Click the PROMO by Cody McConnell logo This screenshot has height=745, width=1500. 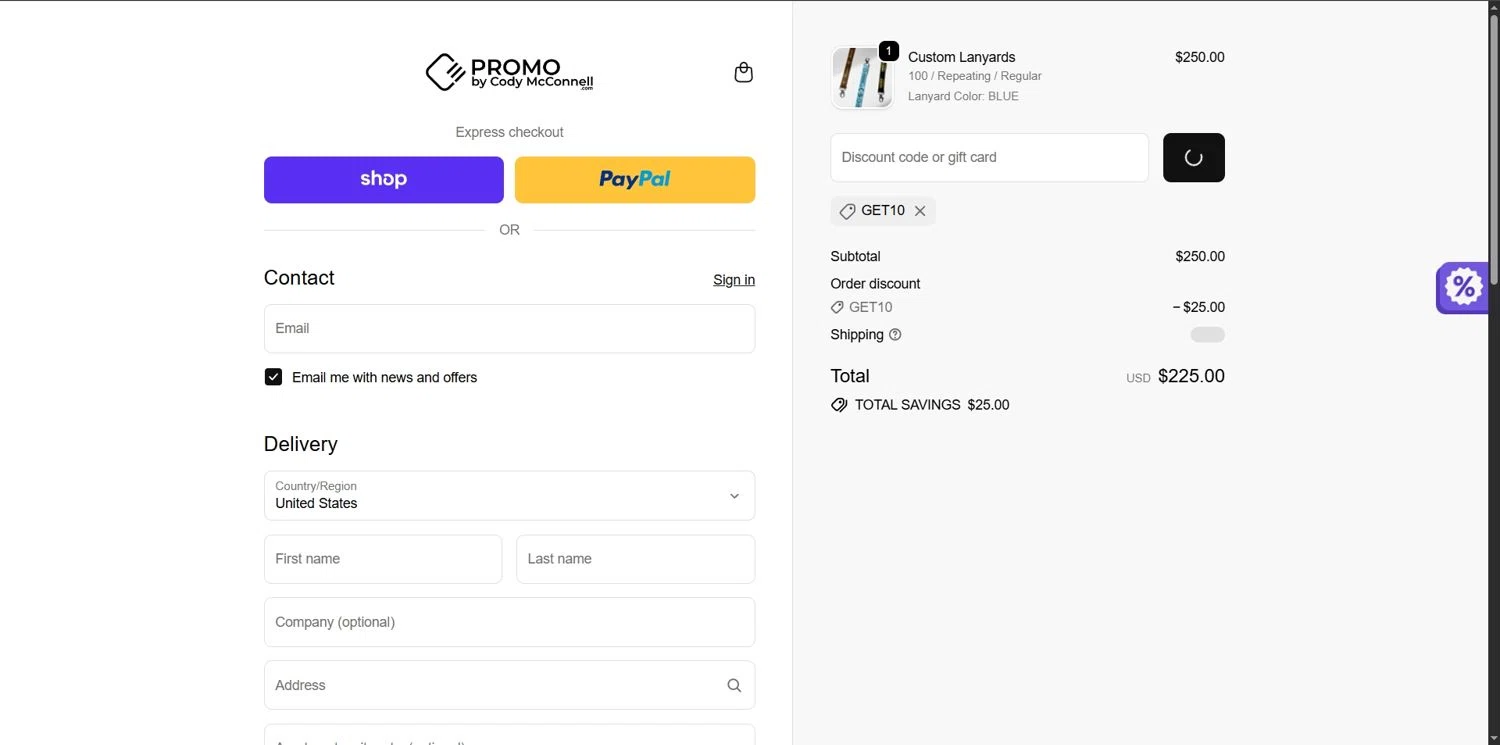tap(509, 72)
